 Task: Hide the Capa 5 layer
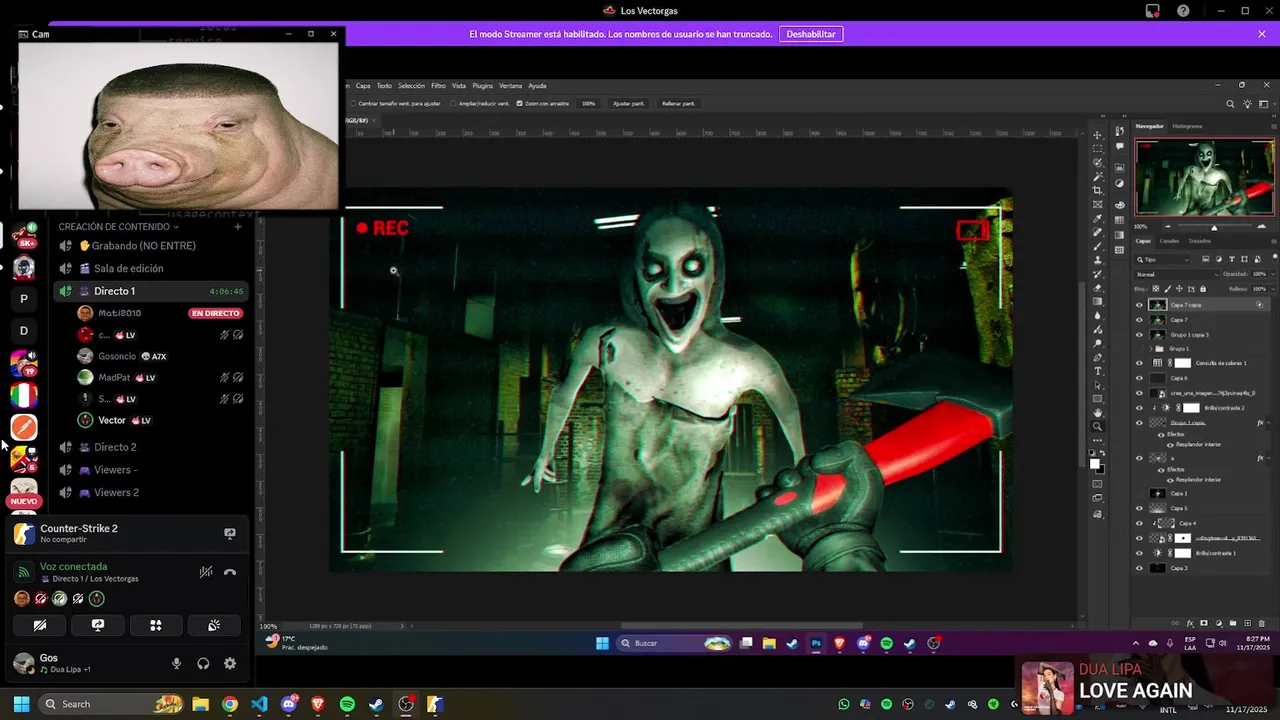coord(1139,508)
